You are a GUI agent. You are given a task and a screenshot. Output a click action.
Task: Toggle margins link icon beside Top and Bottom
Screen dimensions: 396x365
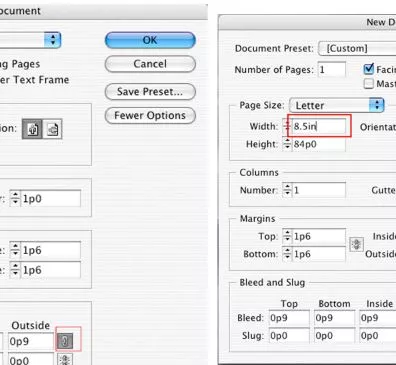point(356,245)
